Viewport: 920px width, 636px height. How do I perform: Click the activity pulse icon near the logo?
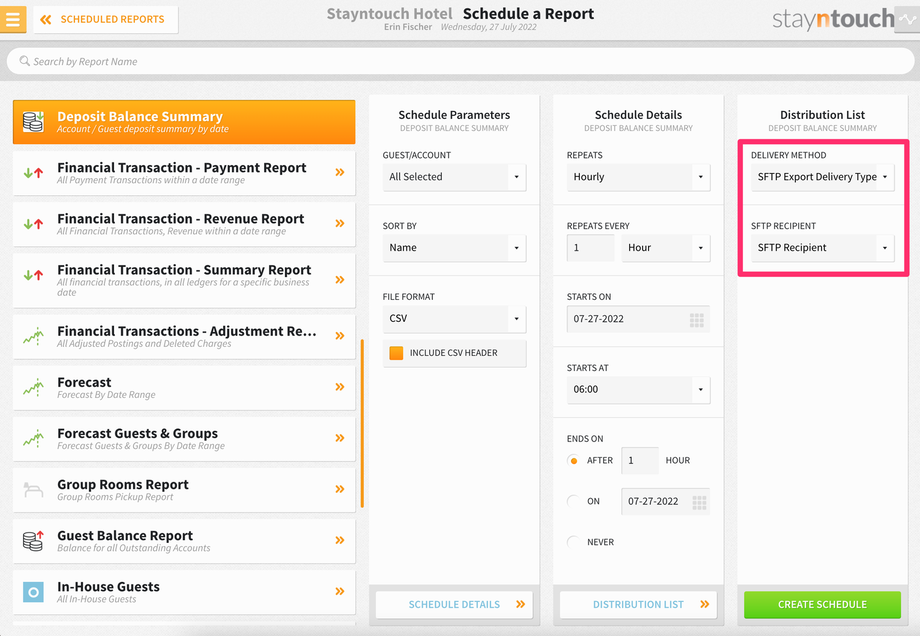(907, 19)
